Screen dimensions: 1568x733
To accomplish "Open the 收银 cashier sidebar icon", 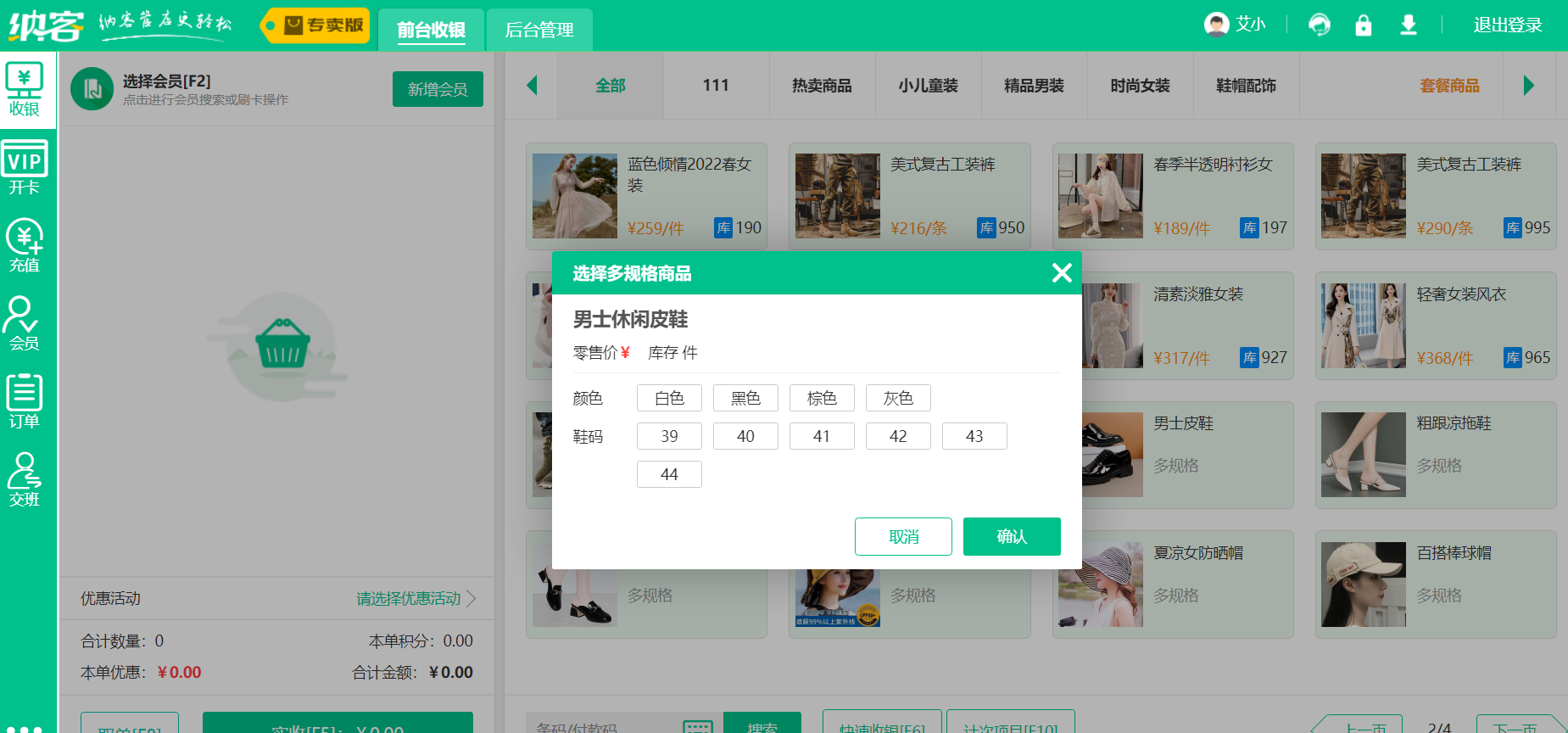I will pos(25,90).
